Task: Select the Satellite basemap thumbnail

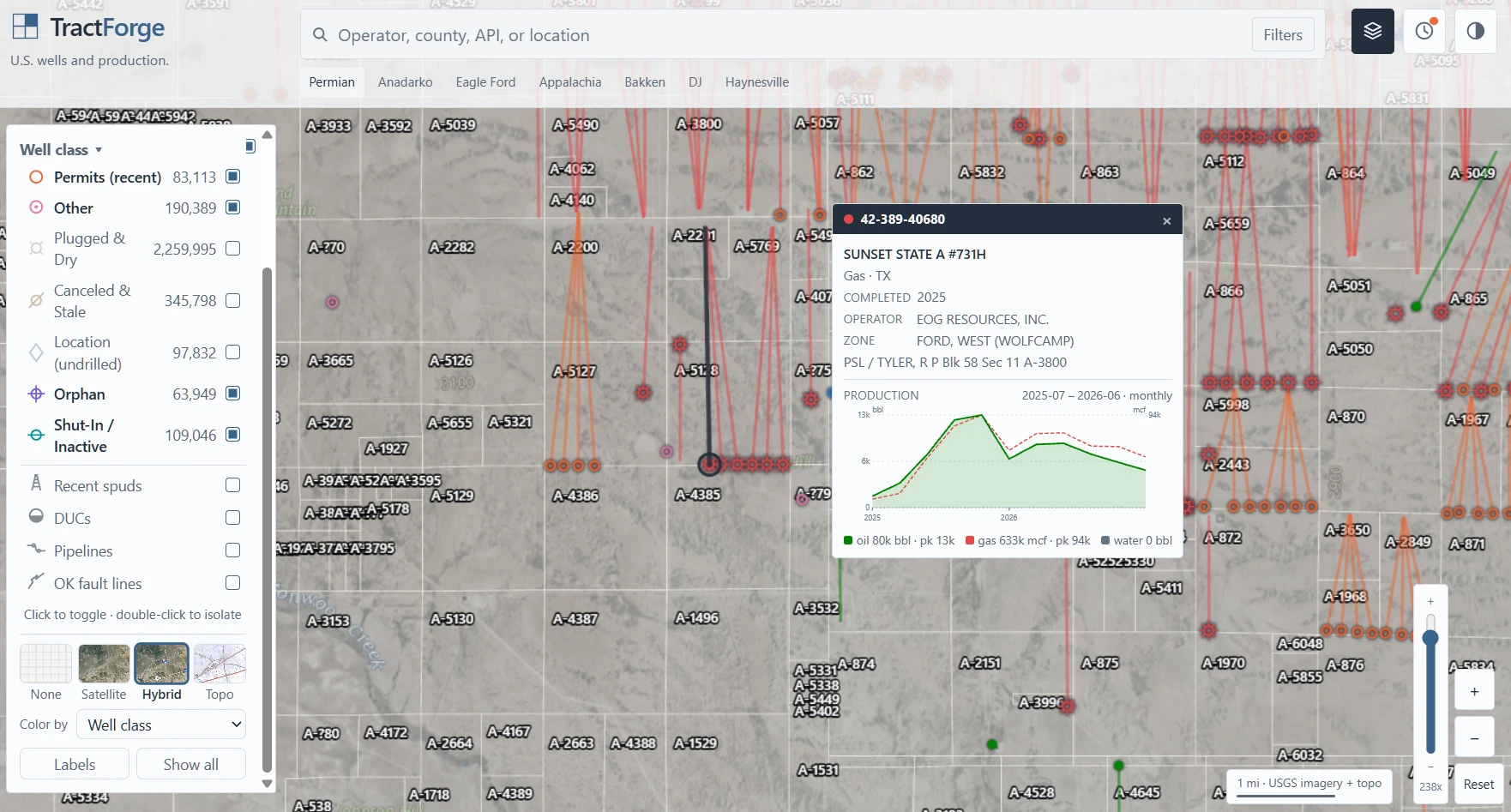Action: [104, 665]
